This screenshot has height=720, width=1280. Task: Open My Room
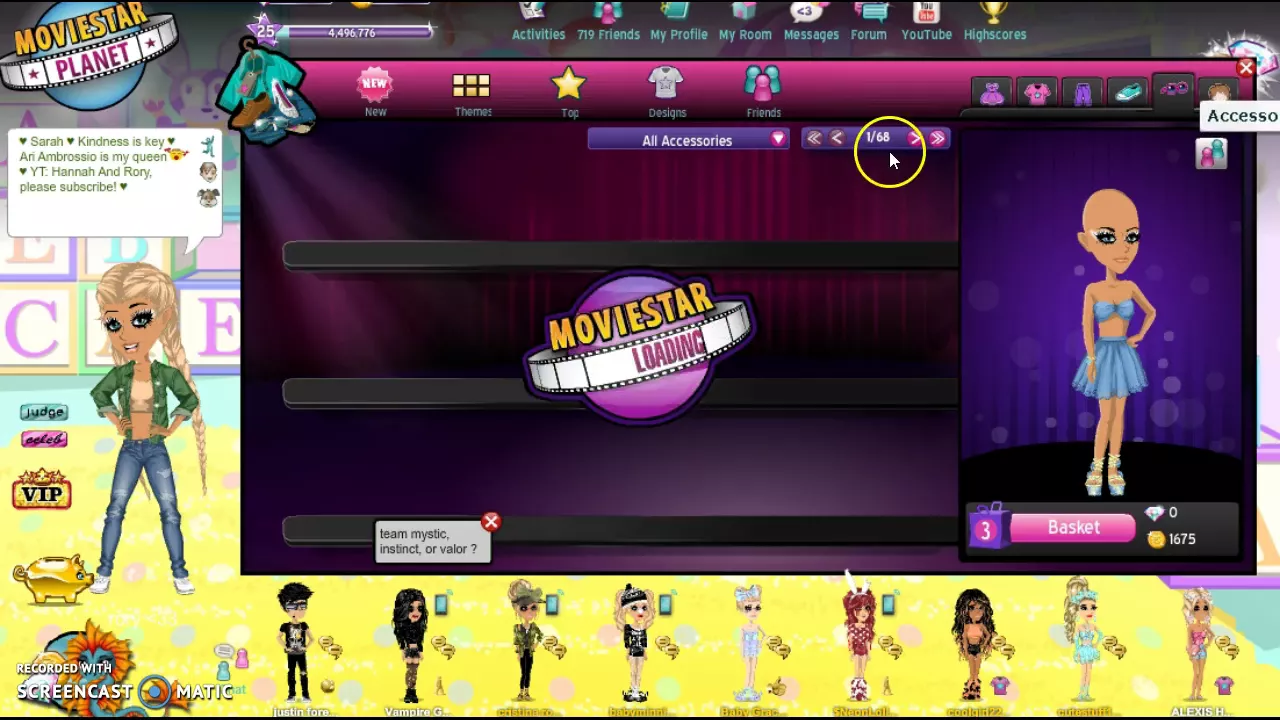(745, 22)
